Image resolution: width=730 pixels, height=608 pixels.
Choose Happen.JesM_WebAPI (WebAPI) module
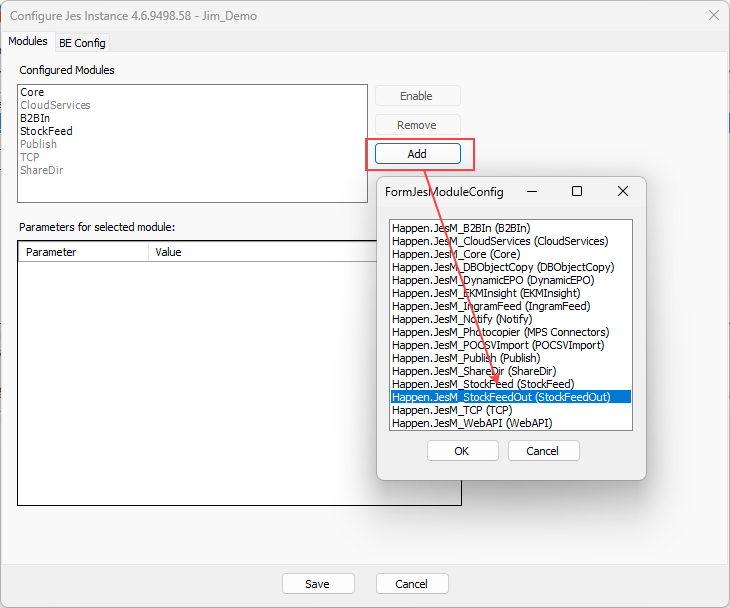tap(511, 423)
